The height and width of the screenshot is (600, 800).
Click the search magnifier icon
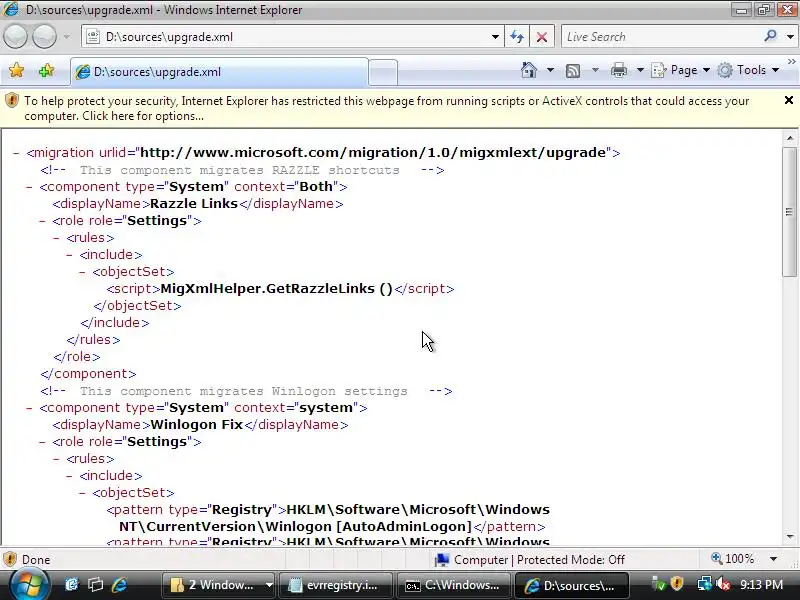tap(770, 36)
